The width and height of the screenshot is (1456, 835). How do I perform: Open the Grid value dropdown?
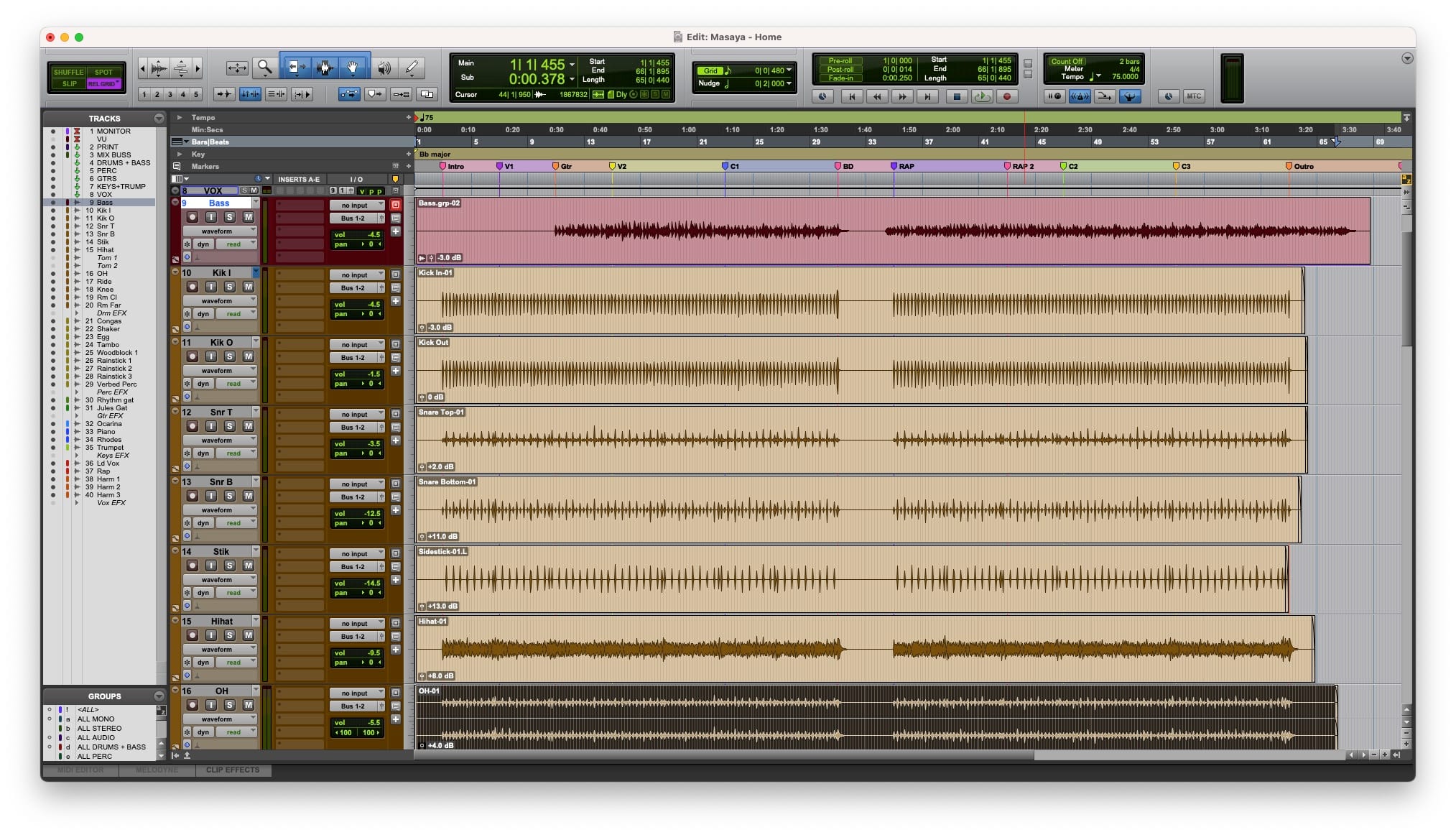coord(789,70)
